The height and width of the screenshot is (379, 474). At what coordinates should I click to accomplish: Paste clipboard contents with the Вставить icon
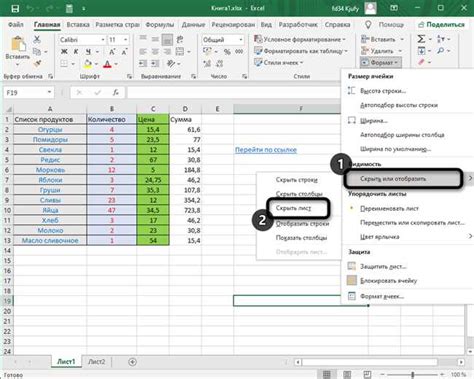click(x=18, y=45)
